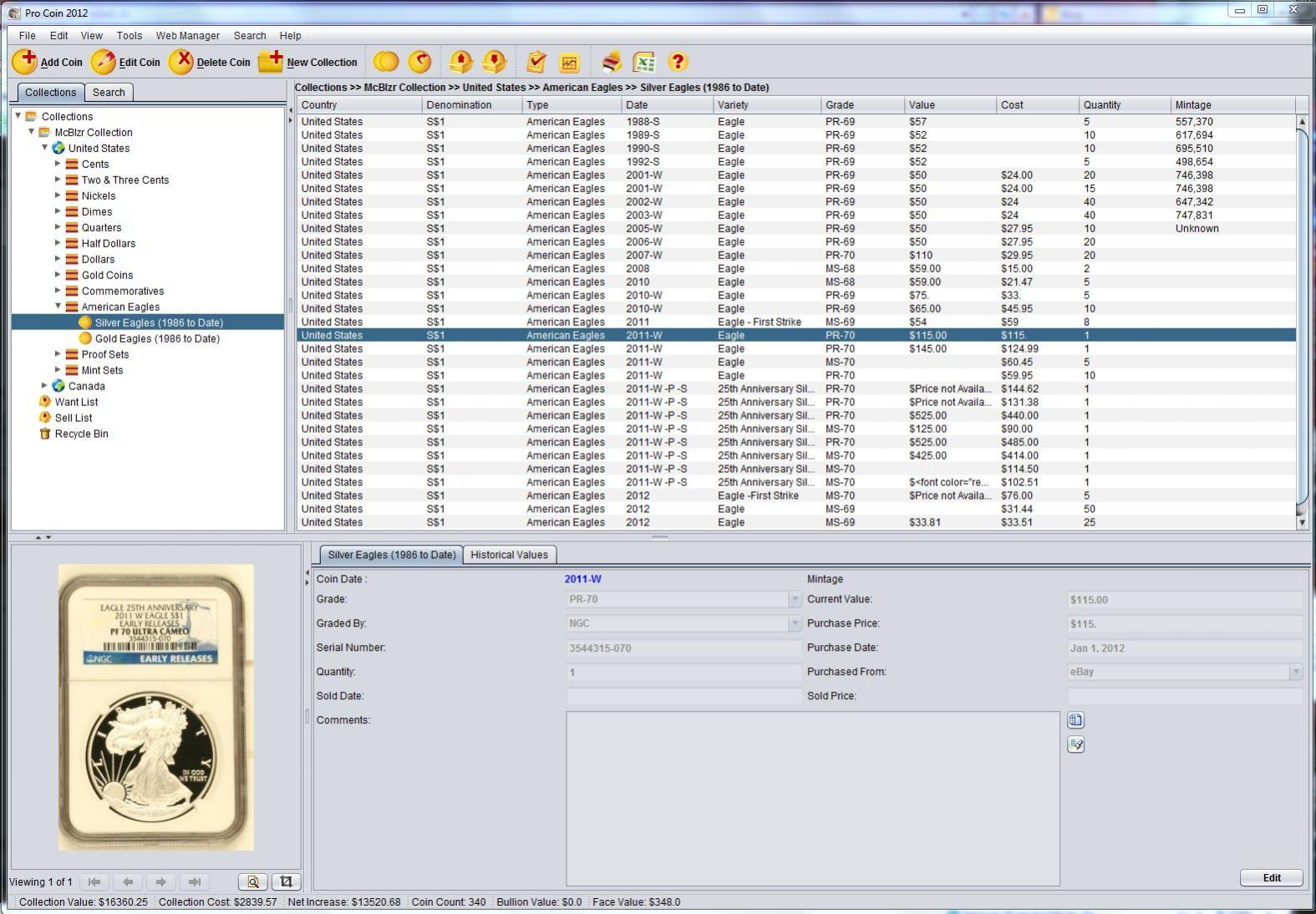This screenshot has width=1316, height=914.
Task: Click the printer icon in toolbar
Action: (612, 62)
